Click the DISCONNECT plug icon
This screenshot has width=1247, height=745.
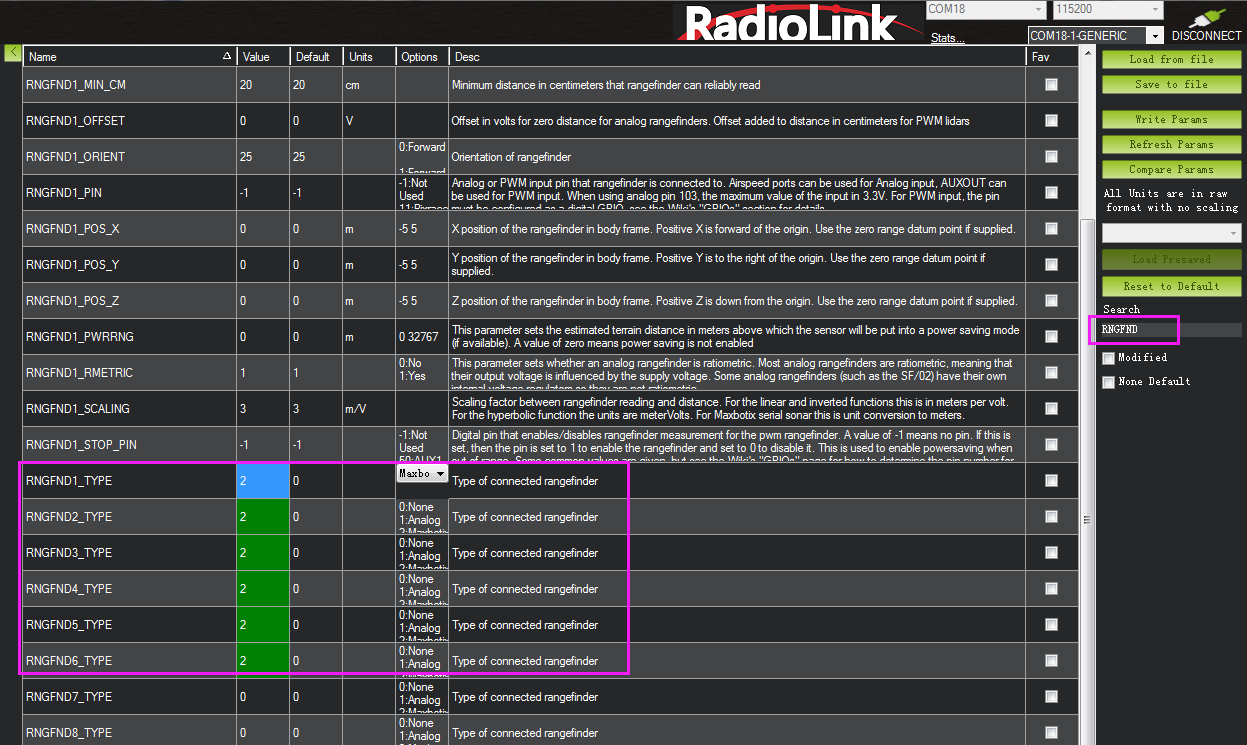coord(1205,17)
